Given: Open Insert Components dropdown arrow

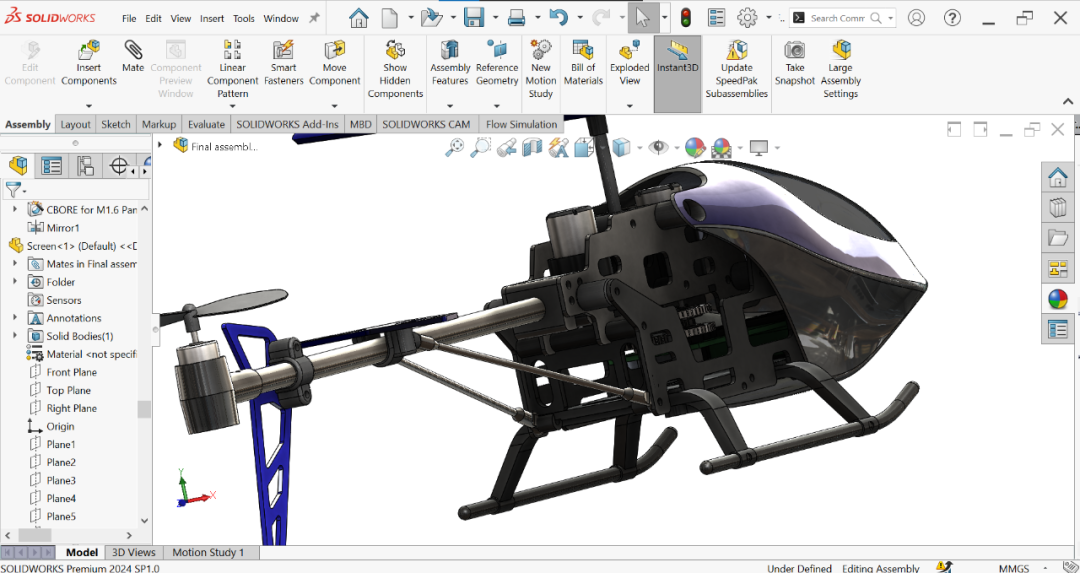Looking at the screenshot, I should tap(89, 106).
